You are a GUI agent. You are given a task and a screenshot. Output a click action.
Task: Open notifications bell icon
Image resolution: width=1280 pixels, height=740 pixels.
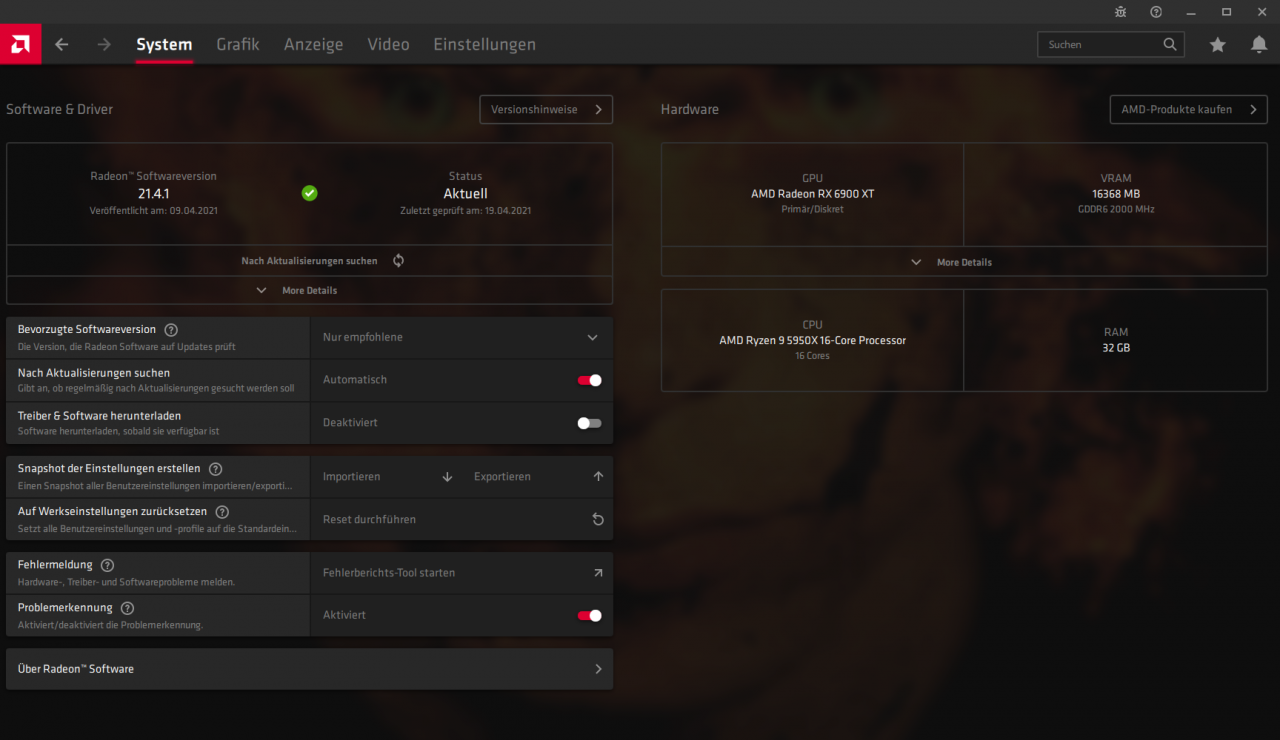pyautogui.click(x=1259, y=44)
